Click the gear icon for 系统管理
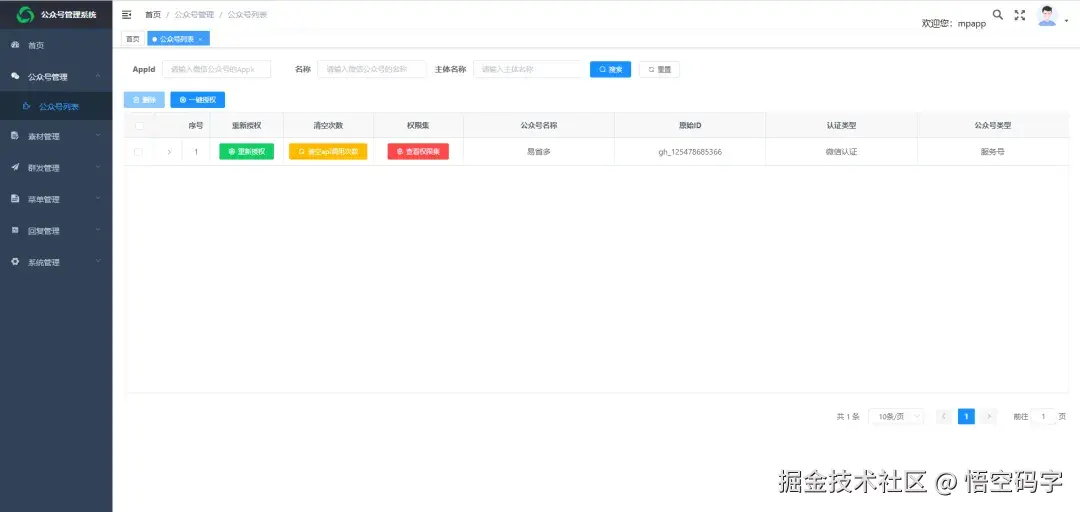Screen dimensions: 1080x512 click(x=15, y=262)
